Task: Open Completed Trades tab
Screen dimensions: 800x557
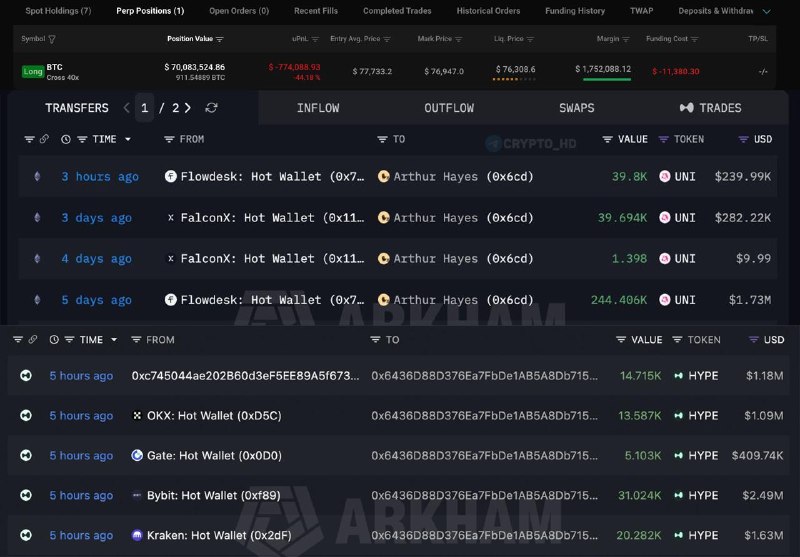Action: coord(397,11)
